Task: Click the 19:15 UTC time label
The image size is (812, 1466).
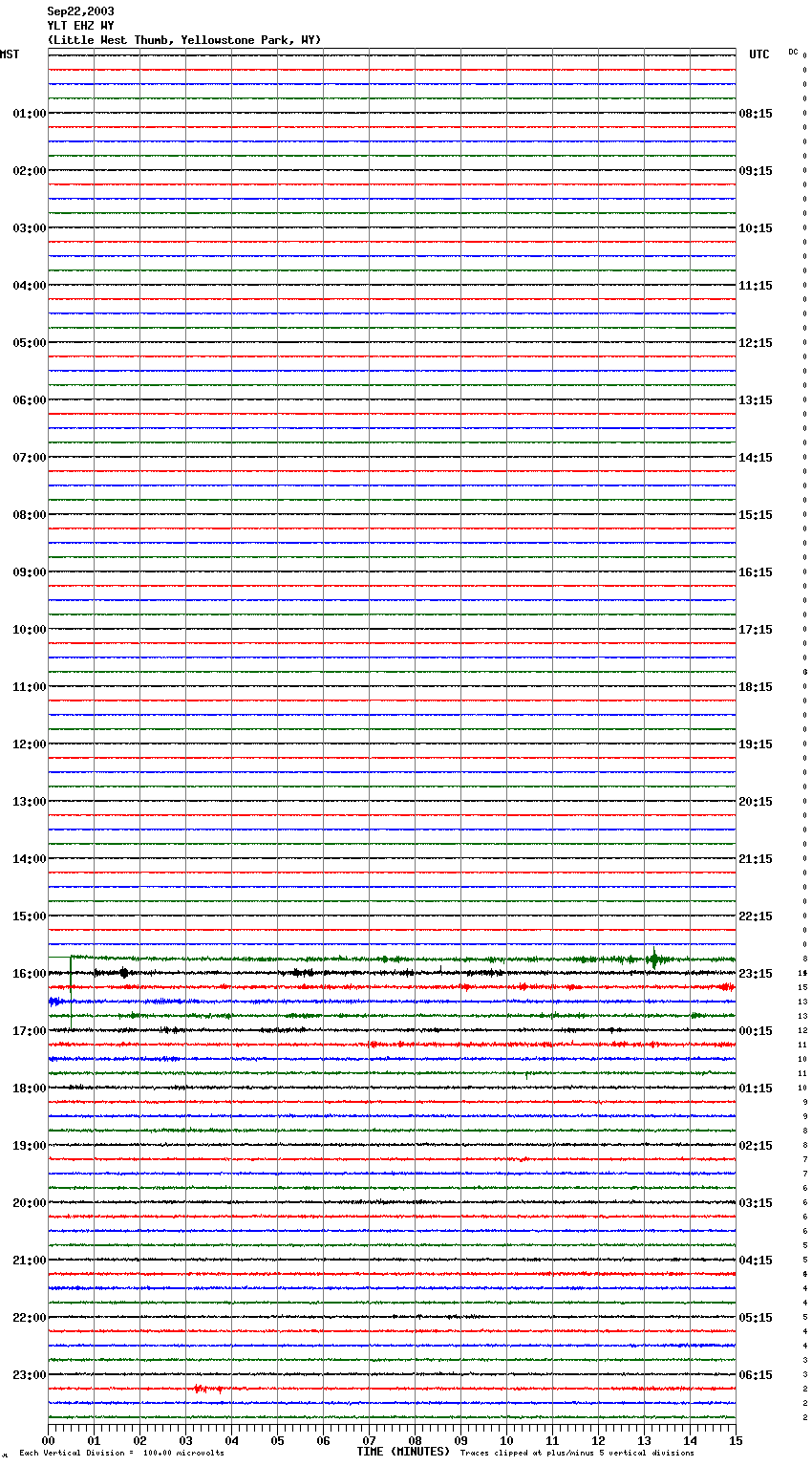Action: click(756, 744)
